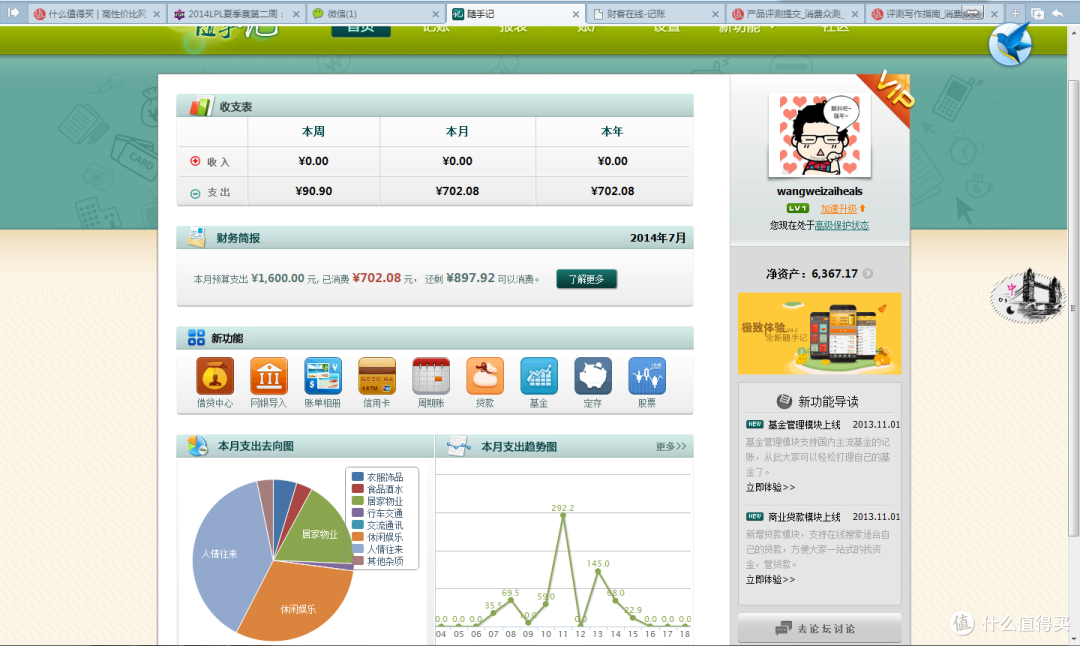This screenshot has width=1080, height=646.
Task: Click the 去论坛讨论 button
Action: (820, 628)
